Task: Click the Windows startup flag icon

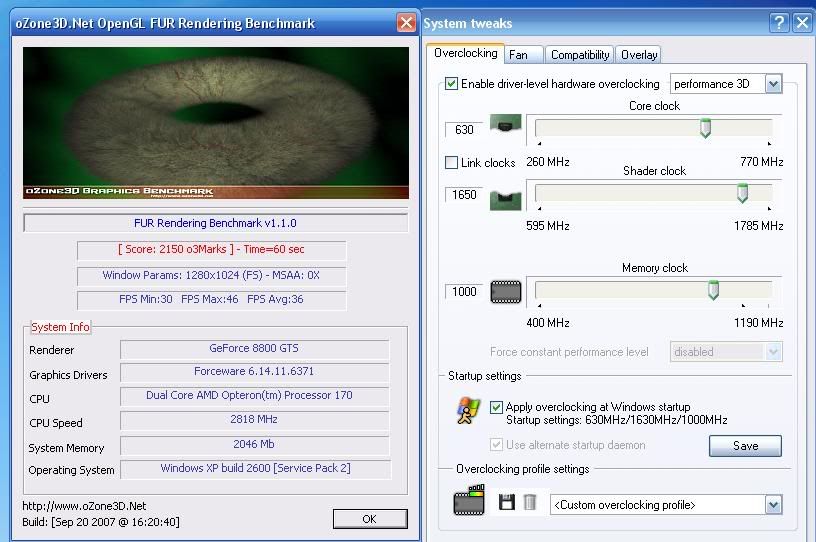Action: coord(468,412)
